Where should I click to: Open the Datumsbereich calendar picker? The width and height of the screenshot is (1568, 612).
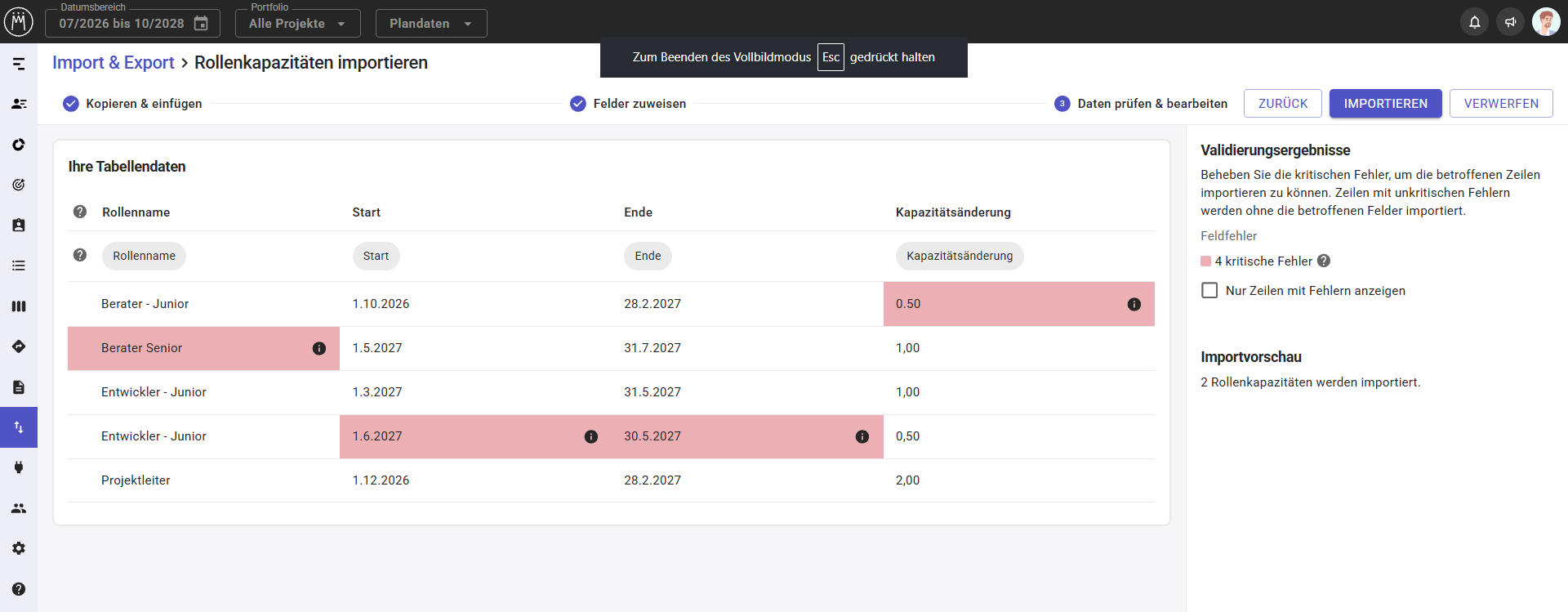pyautogui.click(x=201, y=24)
